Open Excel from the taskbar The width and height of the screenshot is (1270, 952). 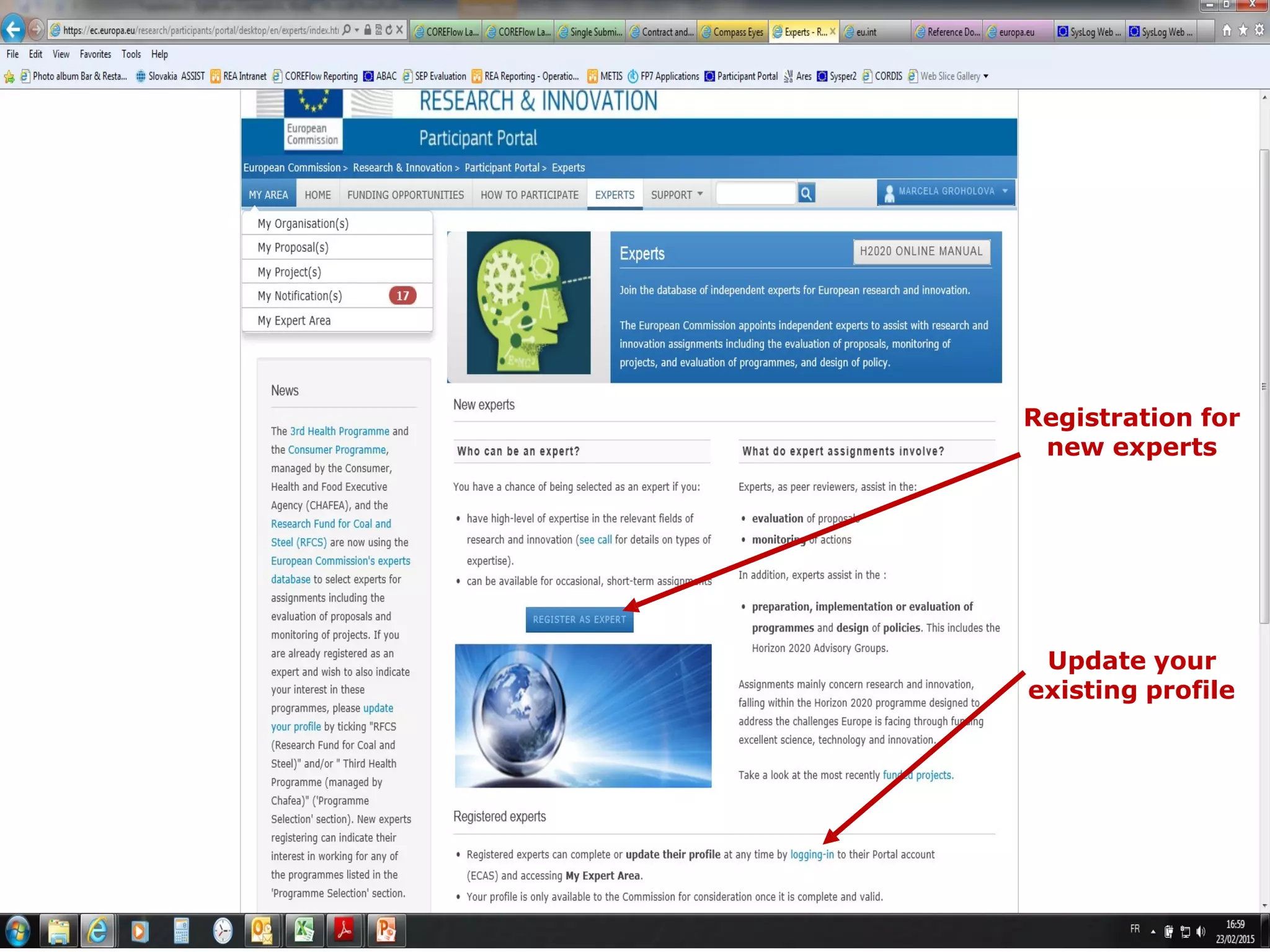pyautogui.click(x=303, y=930)
